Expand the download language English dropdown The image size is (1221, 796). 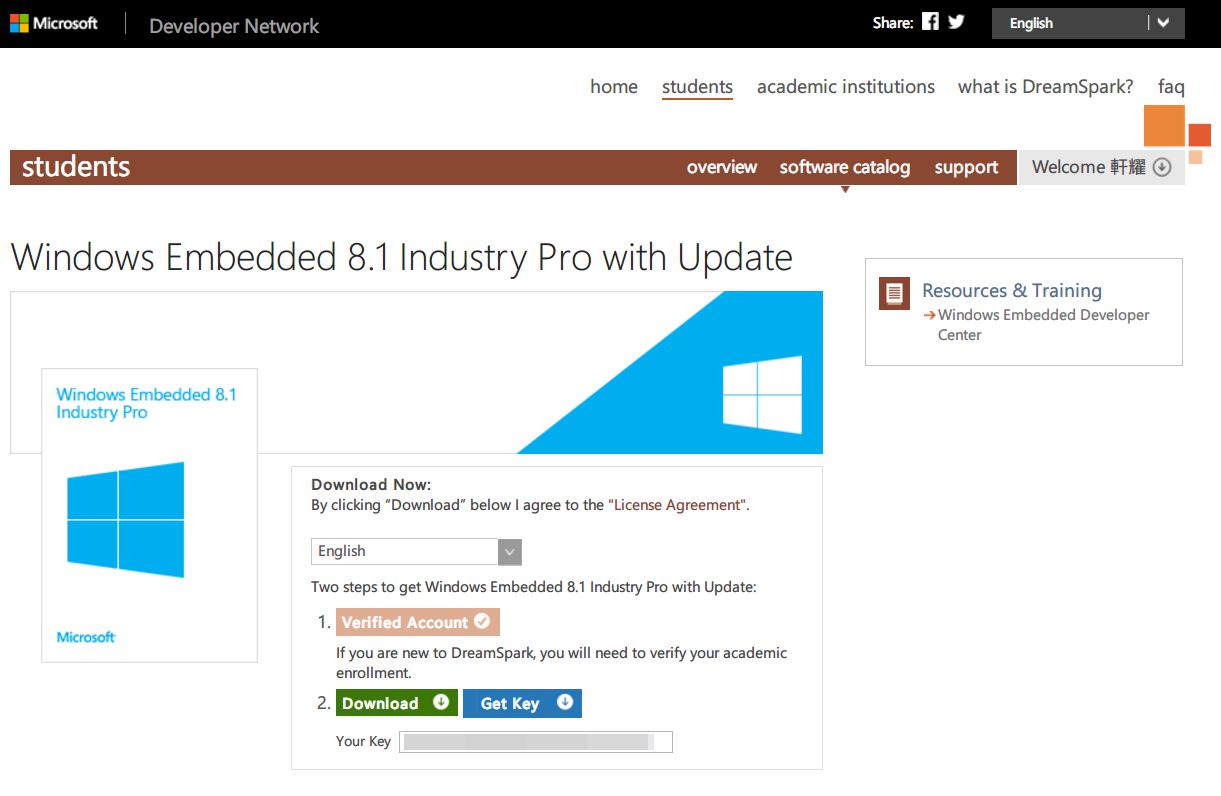coord(416,551)
